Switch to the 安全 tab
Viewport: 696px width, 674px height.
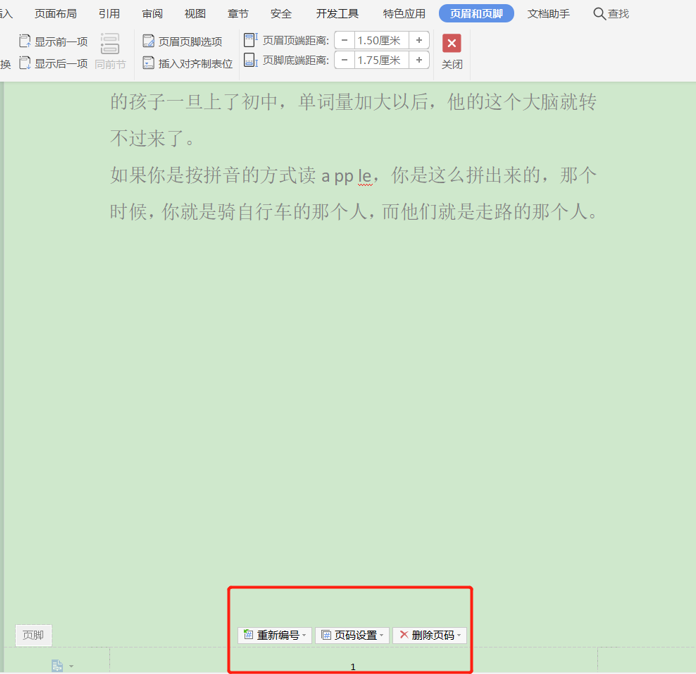pyautogui.click(x=281, y=14)
